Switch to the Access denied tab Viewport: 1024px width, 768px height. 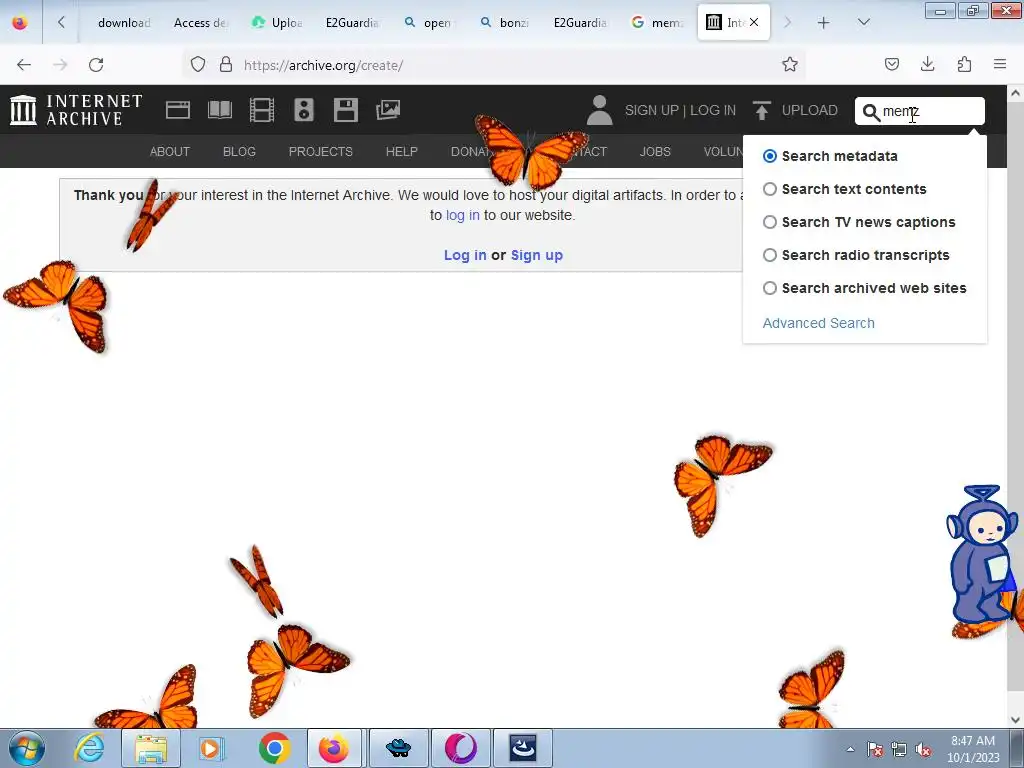click(200, 23)
